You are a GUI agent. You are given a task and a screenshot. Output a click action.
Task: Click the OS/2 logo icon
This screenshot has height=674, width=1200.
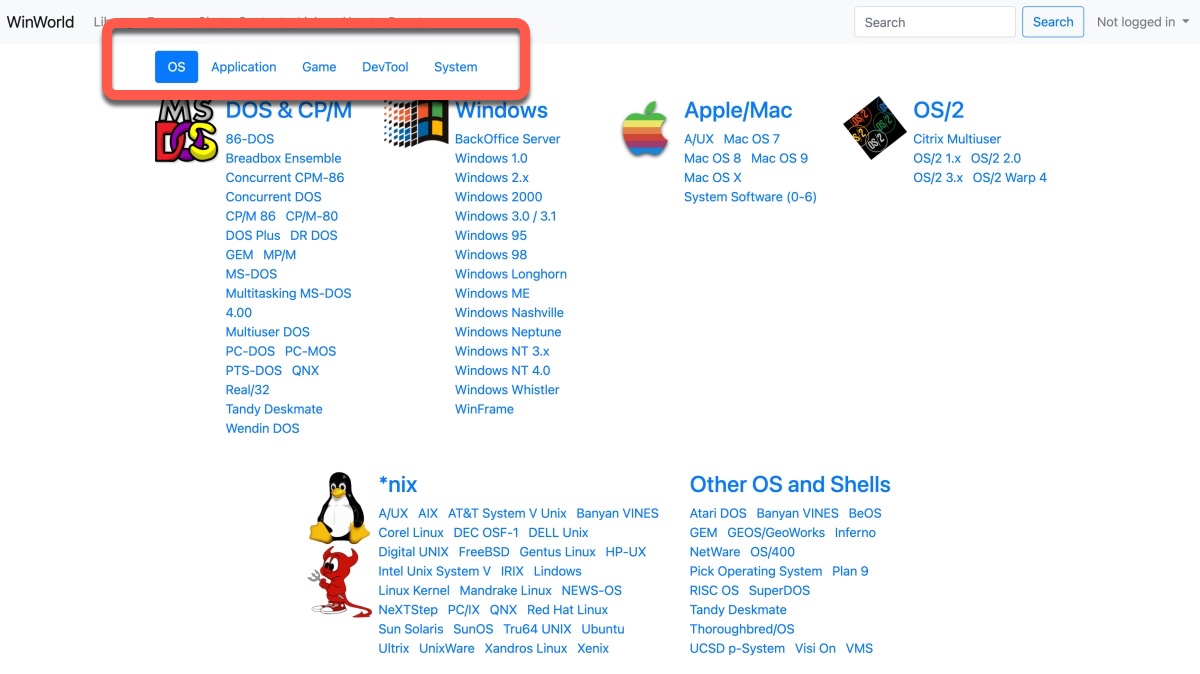(874, 128)
